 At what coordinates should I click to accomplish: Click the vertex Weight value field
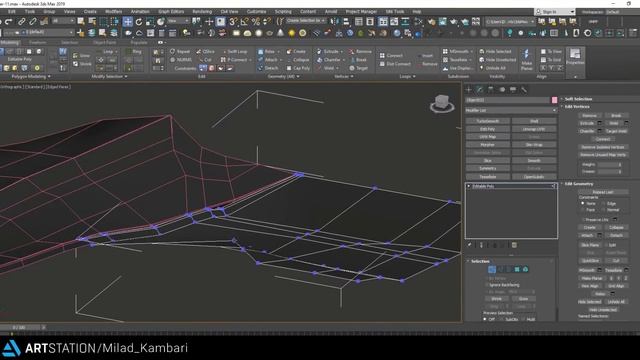(609, 164)
